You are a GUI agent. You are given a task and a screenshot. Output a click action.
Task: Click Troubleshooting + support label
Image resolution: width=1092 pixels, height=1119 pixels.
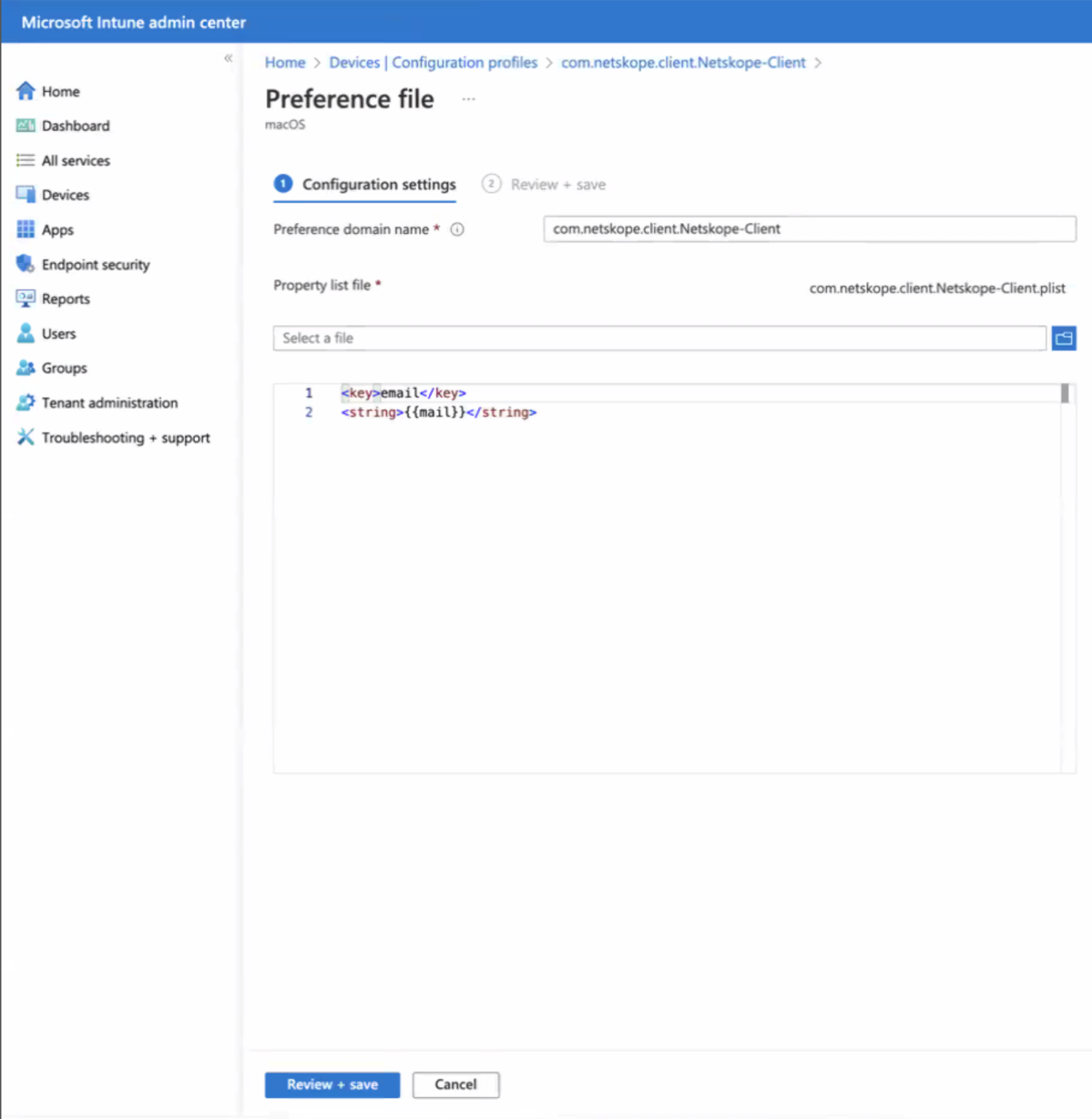click(x=126, y=438)
